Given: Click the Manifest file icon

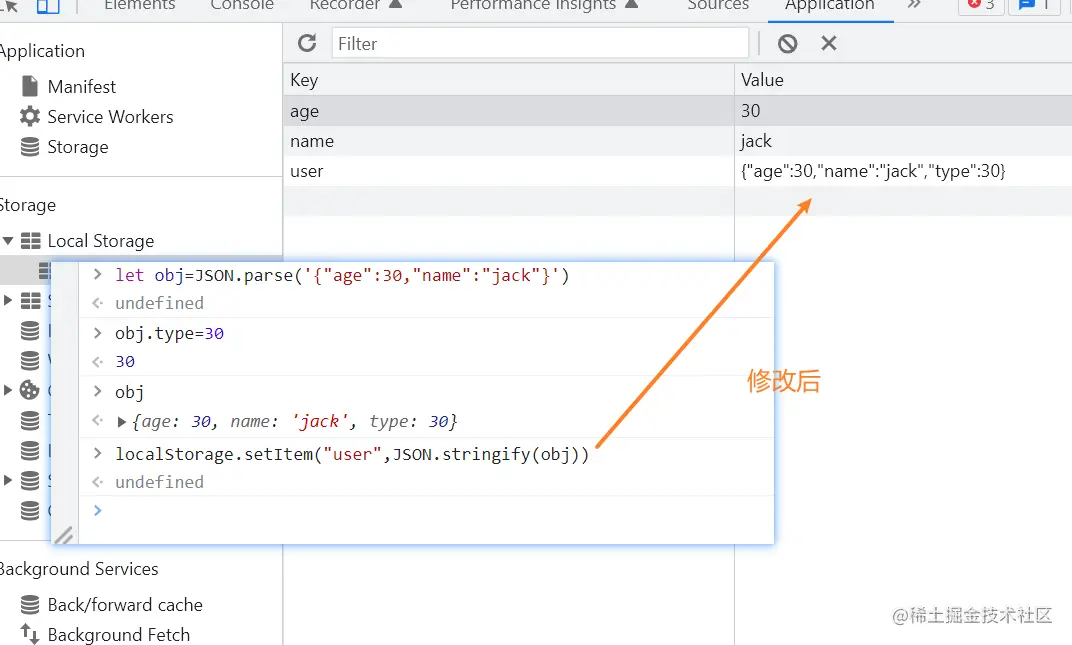Looking at the screenshot, I should tap(30, 86).
